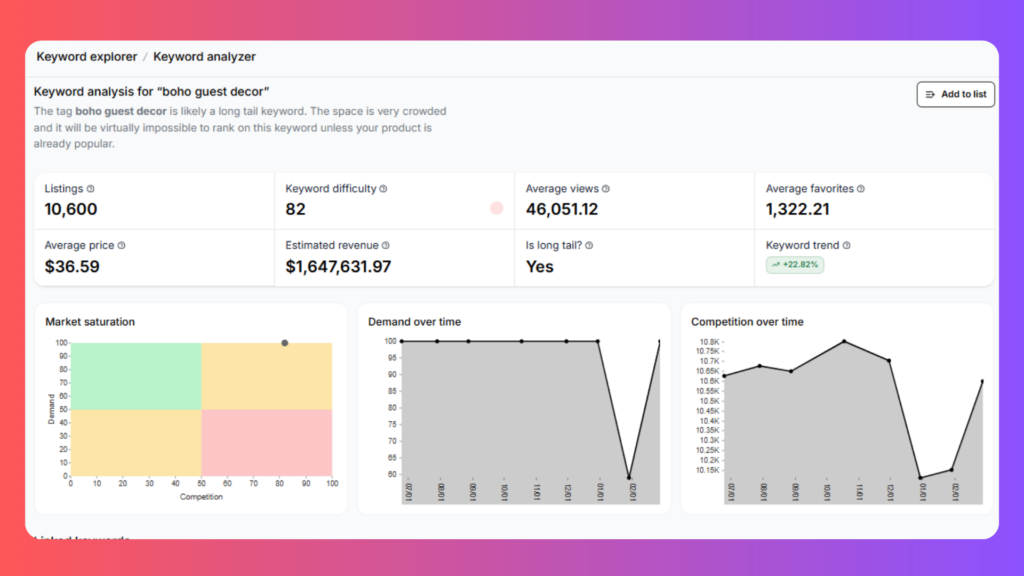Click the red keyword difficulty indicator dot
This screenshot has height=576, width=1024.
tap(496, 208)
